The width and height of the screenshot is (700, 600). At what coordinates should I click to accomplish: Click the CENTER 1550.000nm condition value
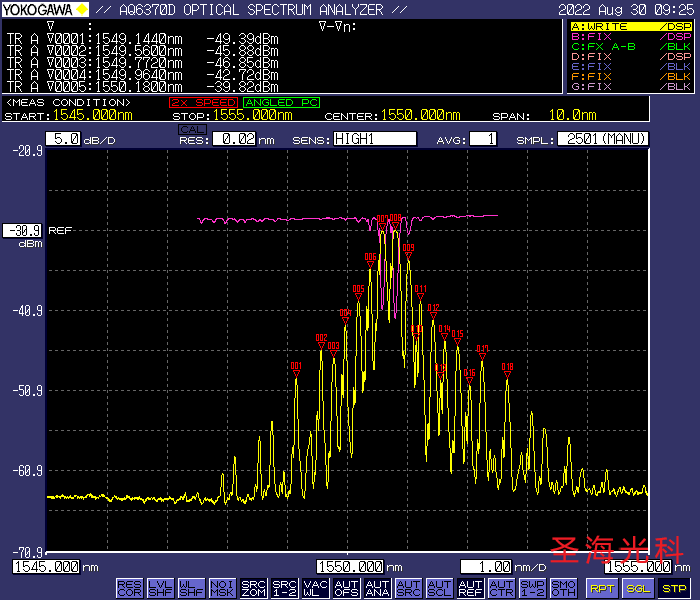[421, 115]
